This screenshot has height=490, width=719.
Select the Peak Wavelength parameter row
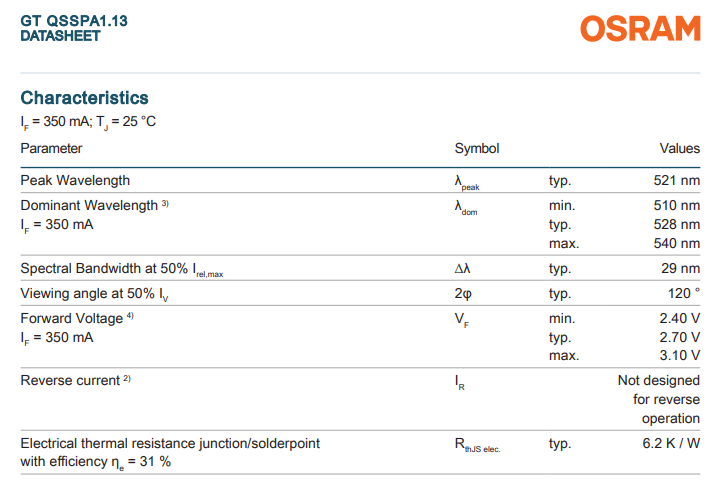click(360, 180)
